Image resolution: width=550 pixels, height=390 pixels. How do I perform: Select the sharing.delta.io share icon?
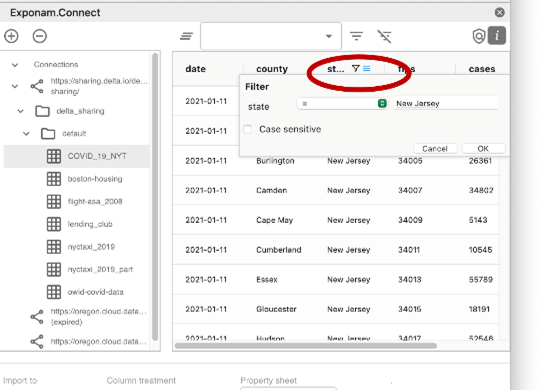(x=37, y=86)
